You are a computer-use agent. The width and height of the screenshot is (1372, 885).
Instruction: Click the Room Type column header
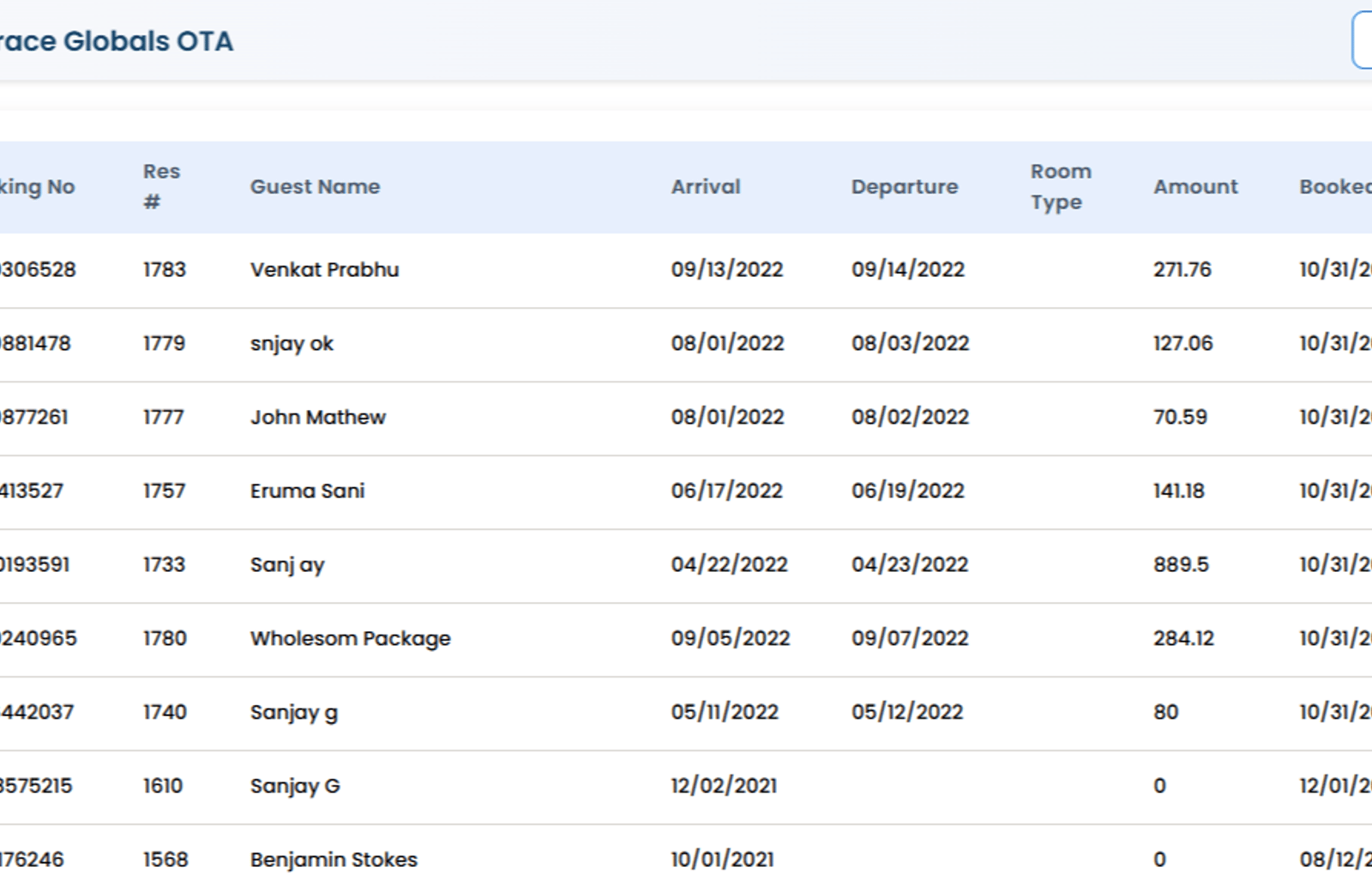[1061, 187]
